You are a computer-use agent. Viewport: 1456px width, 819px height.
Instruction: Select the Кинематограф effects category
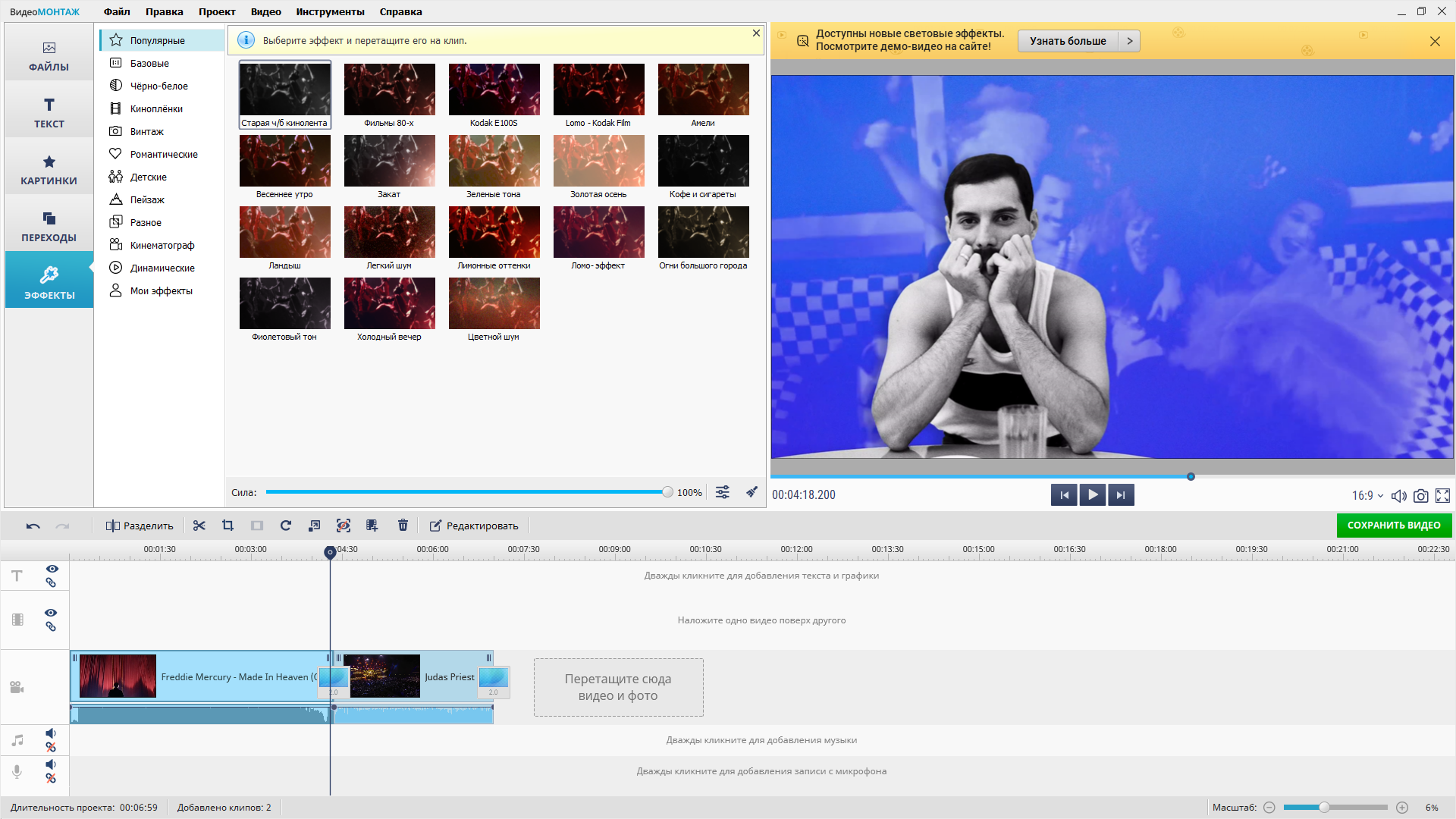pyautogui.click(x=162, y=245)
